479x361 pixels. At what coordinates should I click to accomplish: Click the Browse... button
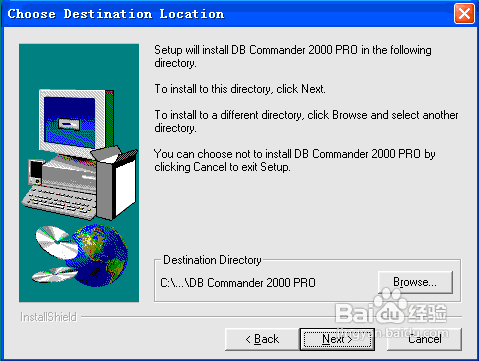(415, 282)
